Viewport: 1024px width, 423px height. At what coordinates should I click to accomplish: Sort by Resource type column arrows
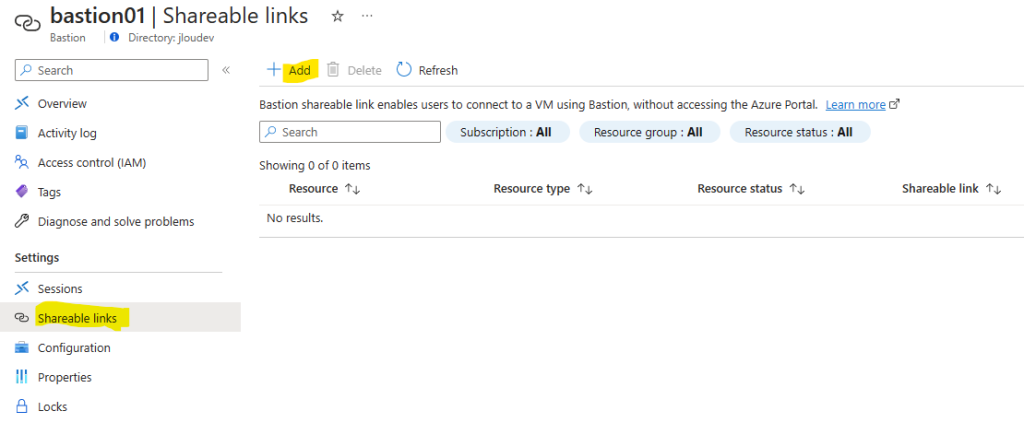point(584,189)
